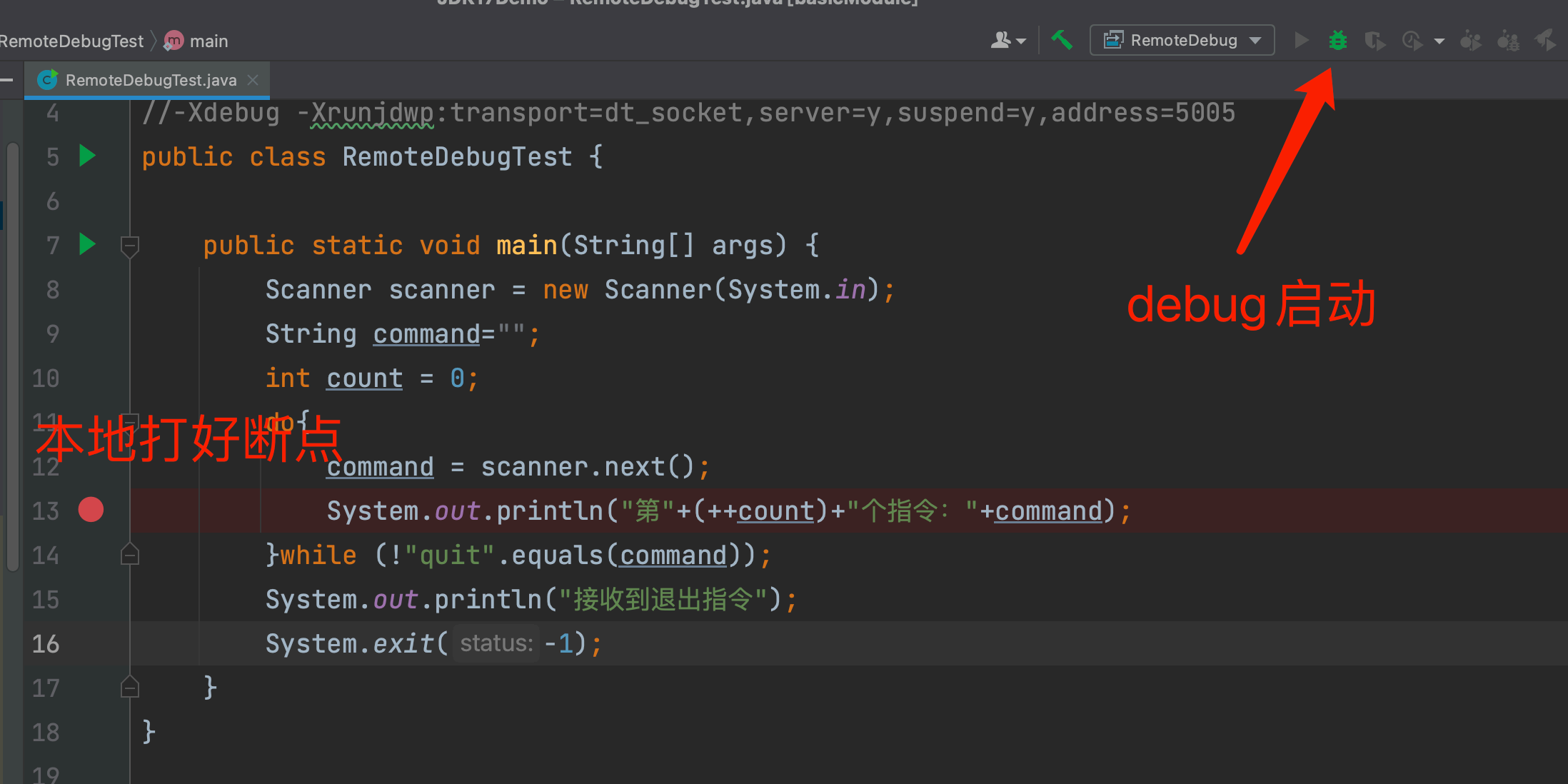The image size is (1568, 784).
Task: Click the run gutter icon beside main method
Action: click(87, 244)
